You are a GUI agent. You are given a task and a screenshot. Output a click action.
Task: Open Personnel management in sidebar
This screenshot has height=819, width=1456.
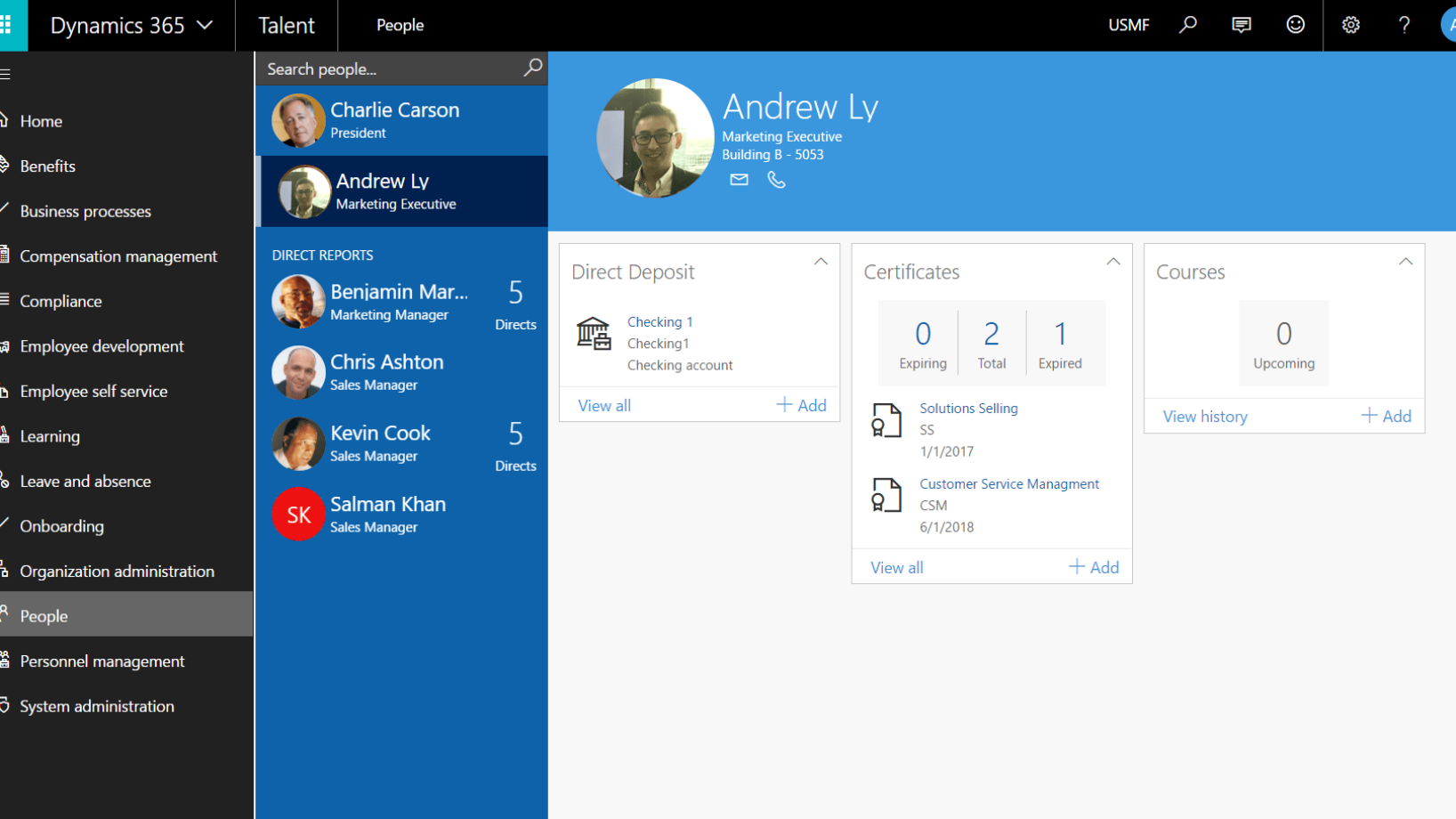pos(126,661)
